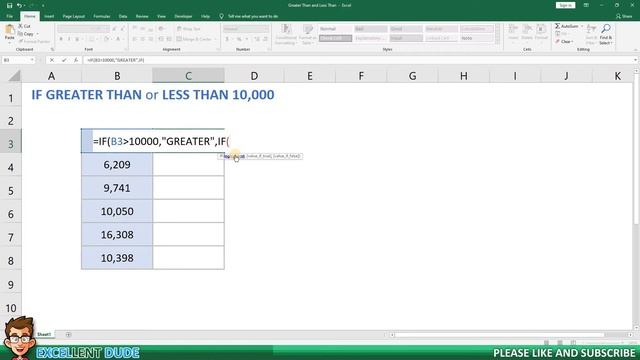Screen dimensions: 640x360
Task: Apply the Bad cell style
Action: [x=370, y=29]
